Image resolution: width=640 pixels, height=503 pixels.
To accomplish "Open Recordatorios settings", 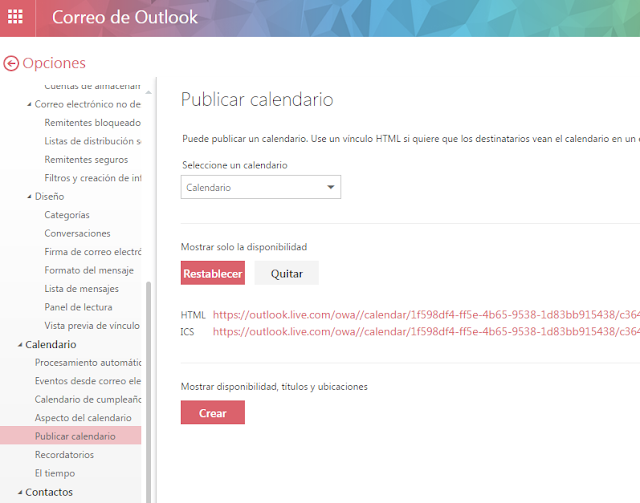I will click(x=64, y=455).
